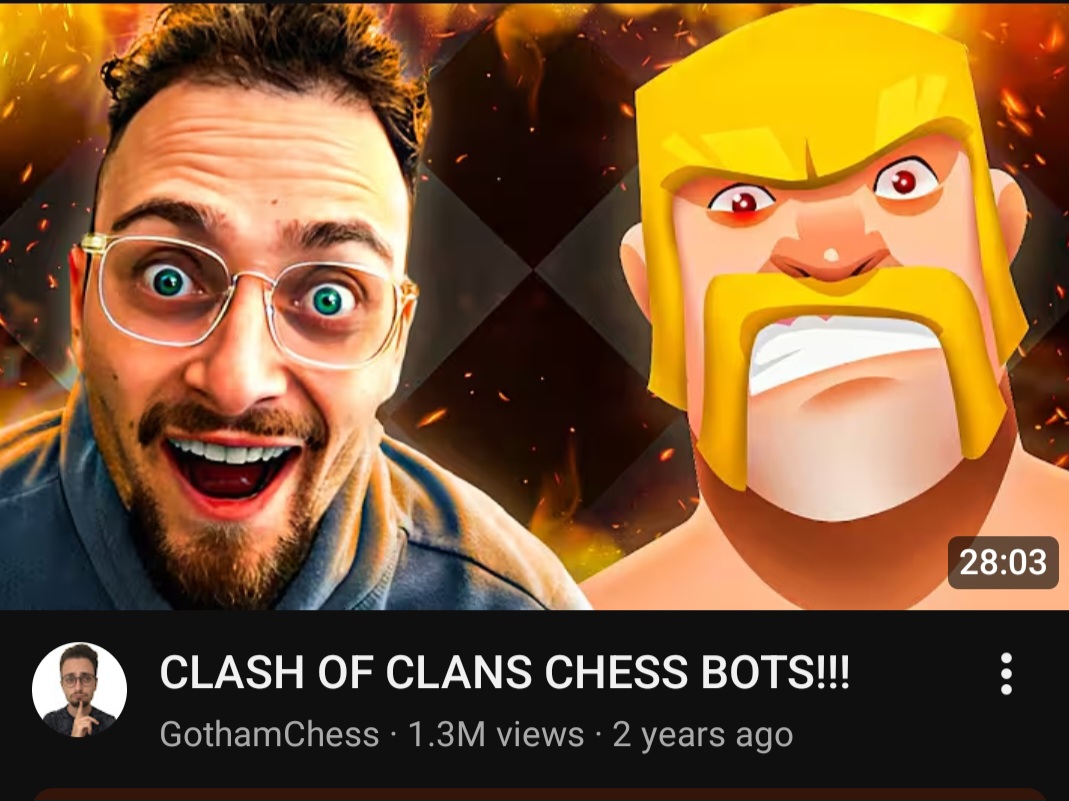
Task: Select the 1.3M views text
Action: click(496, 734)
